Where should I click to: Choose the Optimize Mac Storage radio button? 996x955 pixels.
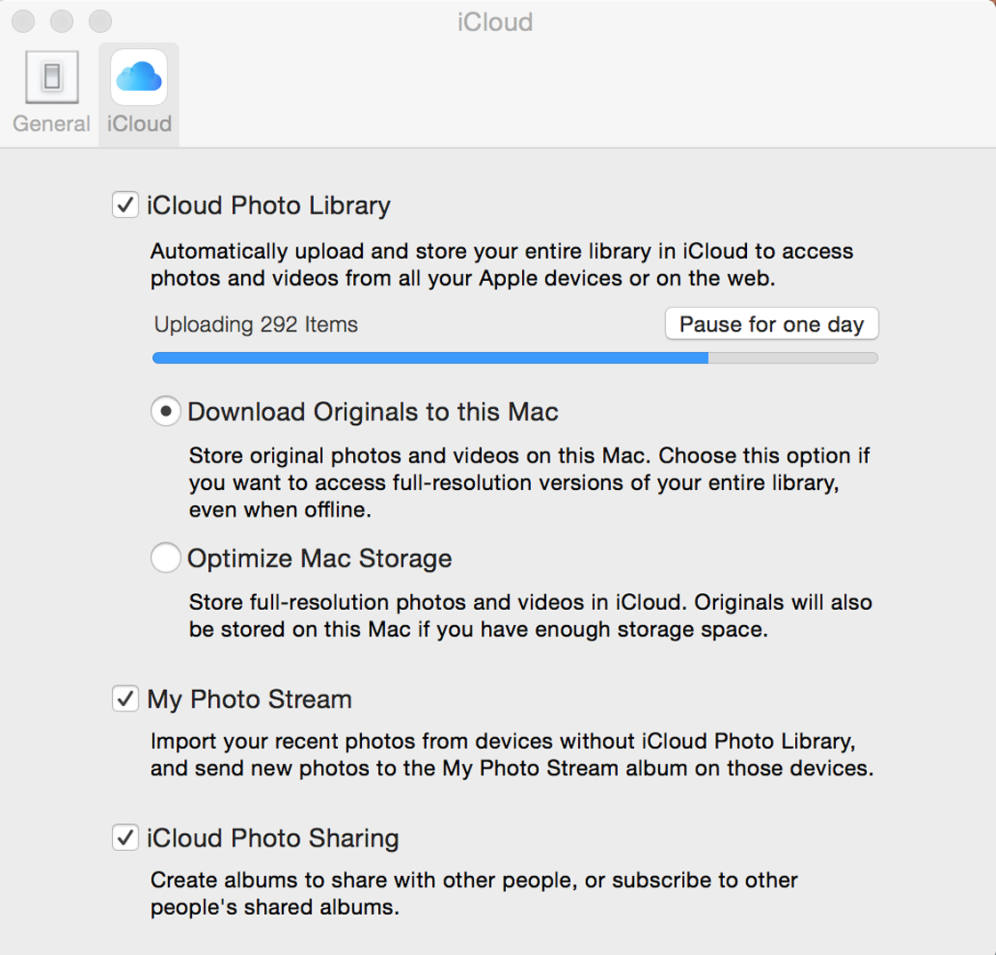[x=166, y=558]
